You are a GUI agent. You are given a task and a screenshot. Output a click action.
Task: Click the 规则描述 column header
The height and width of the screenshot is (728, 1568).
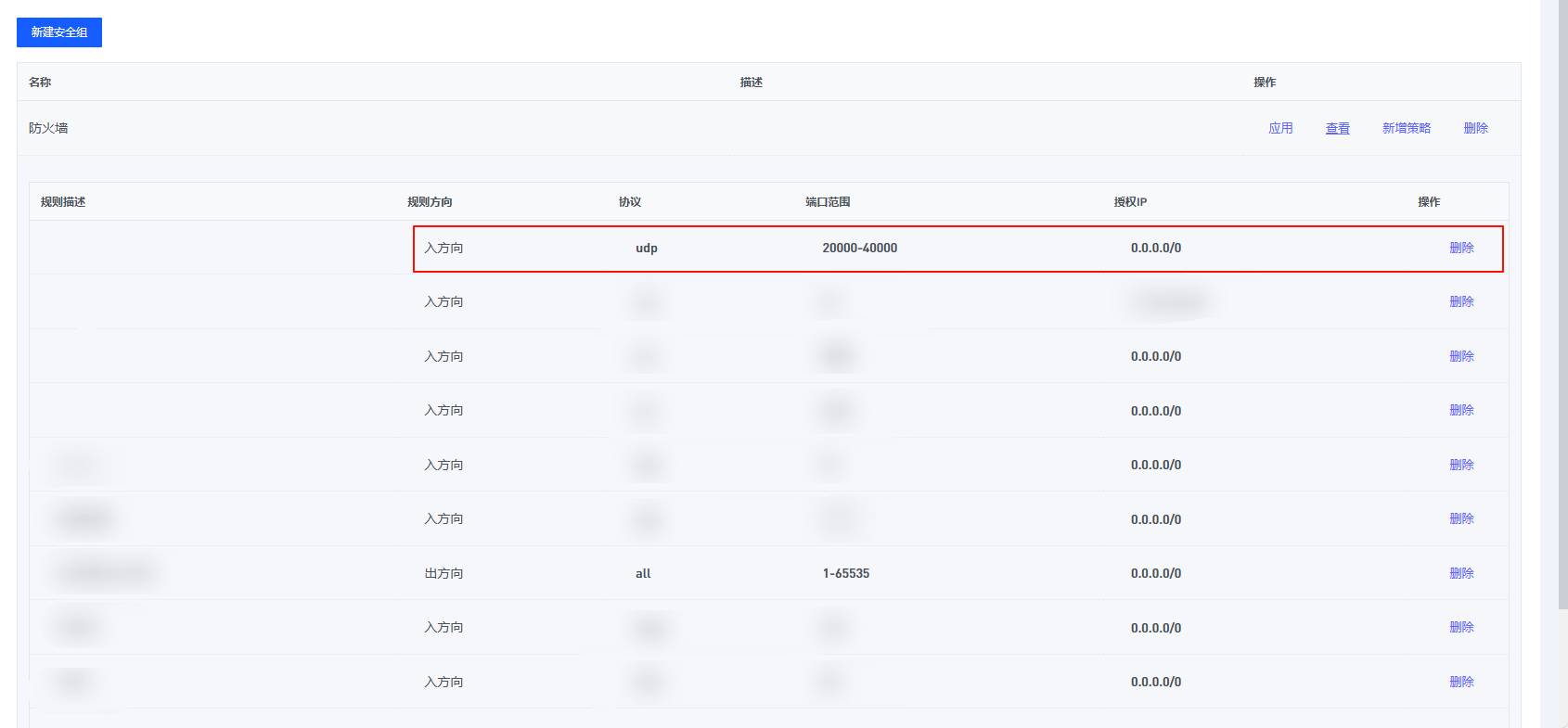pos(63,201)
